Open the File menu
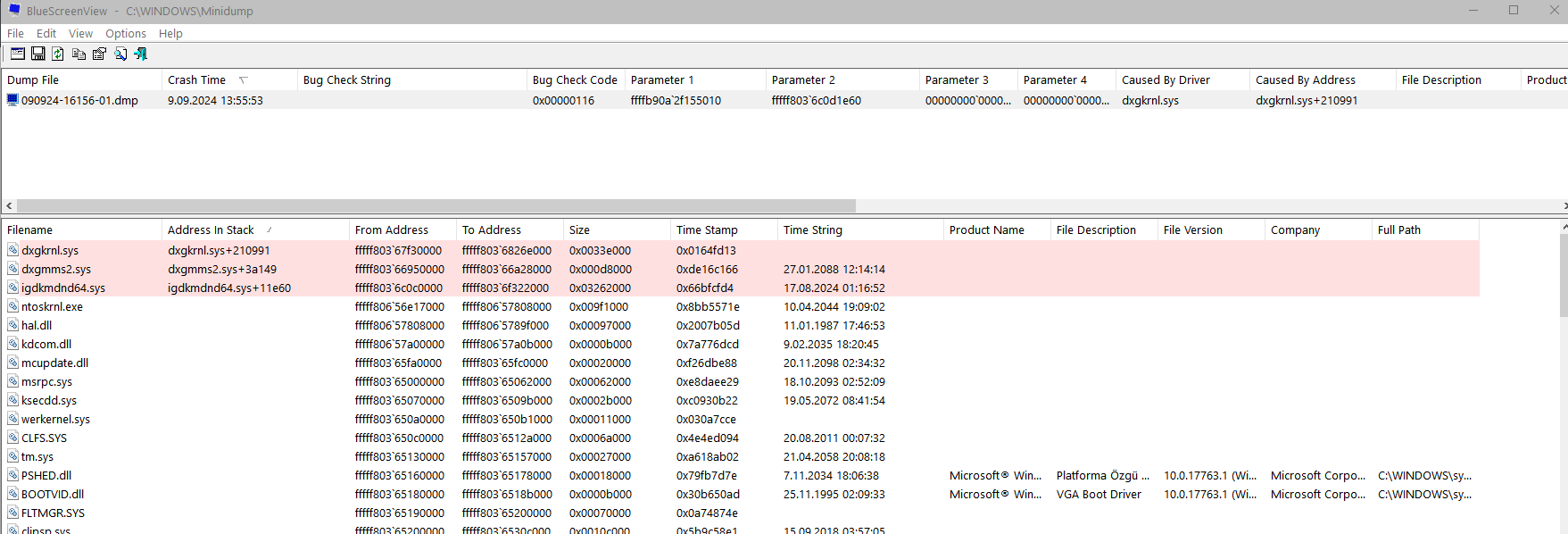This screenshot has height=534, width=1568. point(16,33)
